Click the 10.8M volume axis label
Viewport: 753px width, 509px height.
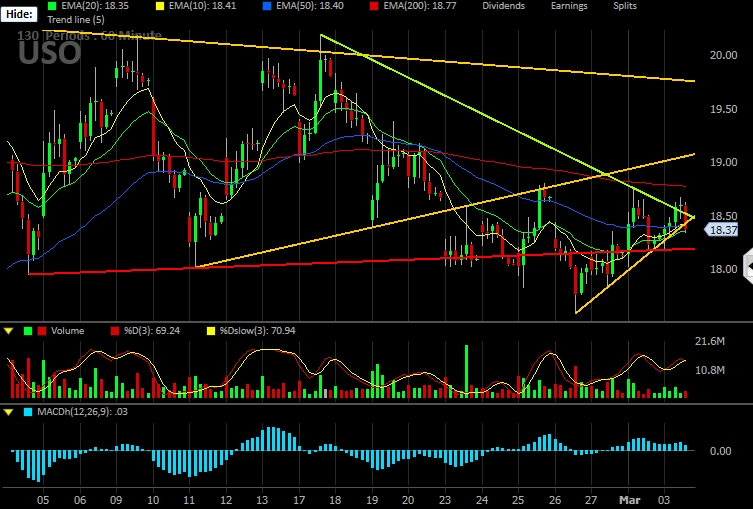pos(710,370)
